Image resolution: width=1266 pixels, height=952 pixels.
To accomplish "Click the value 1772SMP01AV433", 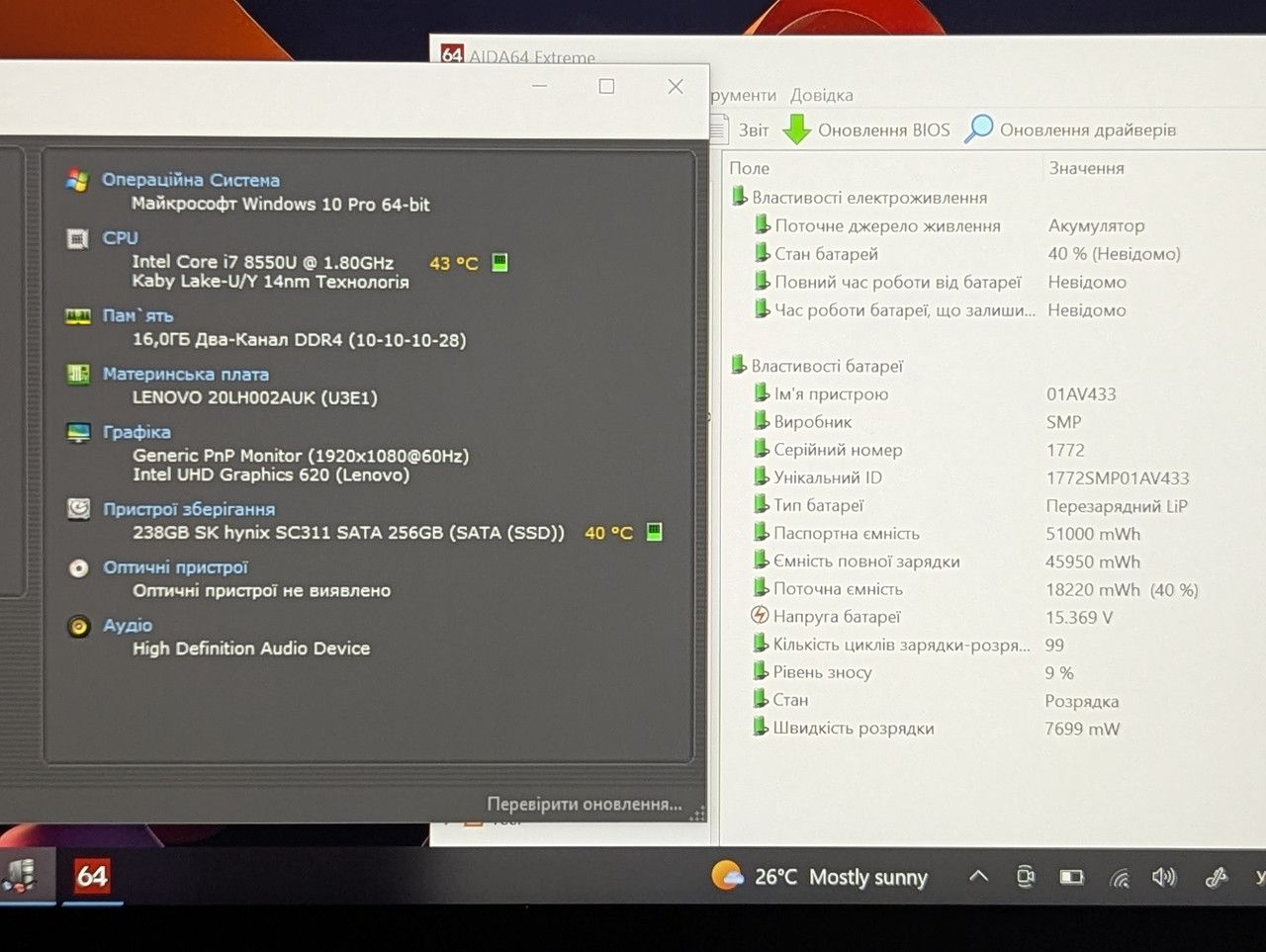I will (1118, 477).
